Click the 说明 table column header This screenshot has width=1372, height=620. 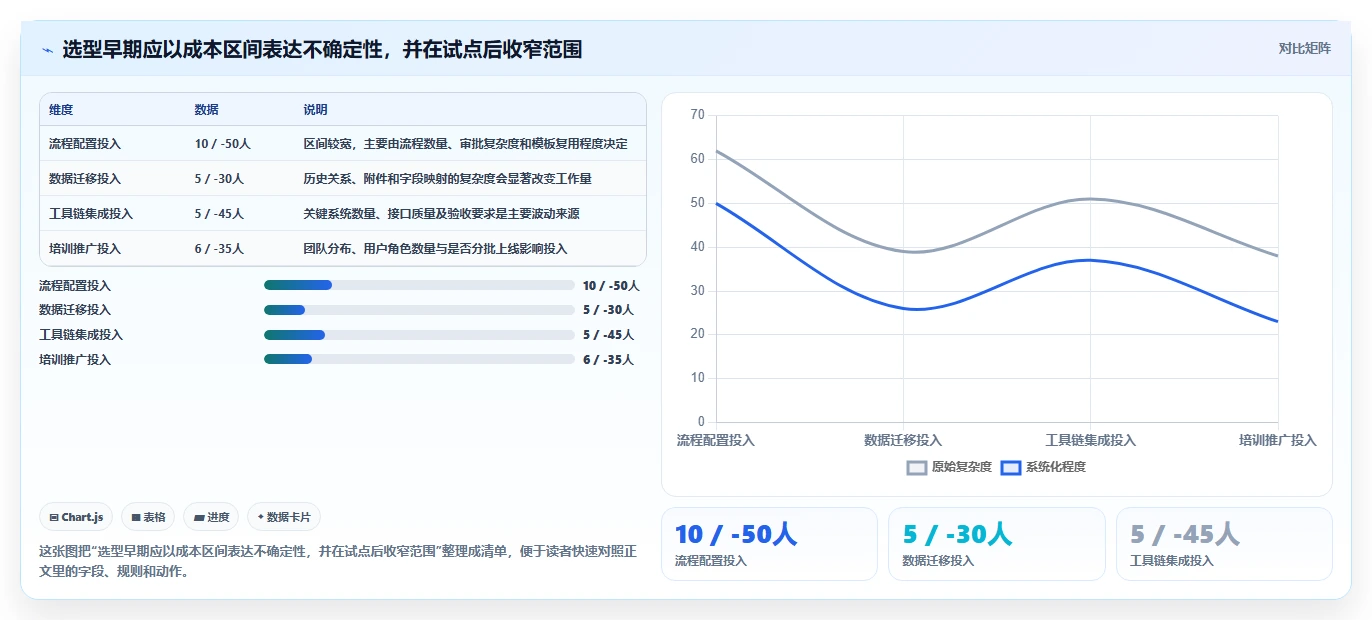(316, 110)
